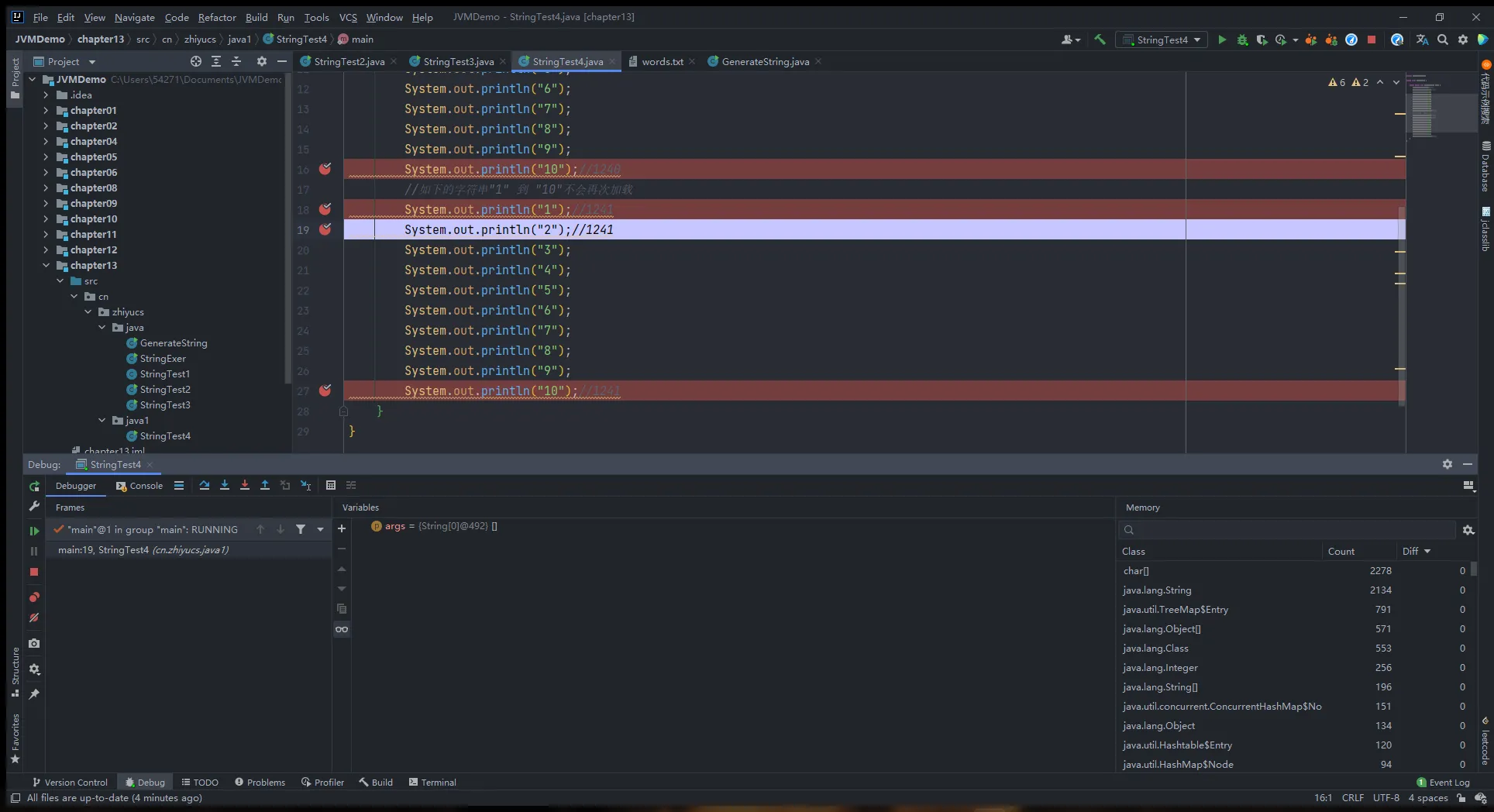Click the Memory class search field
Screen dimensions: 1494x812
tap(1288, 530)
